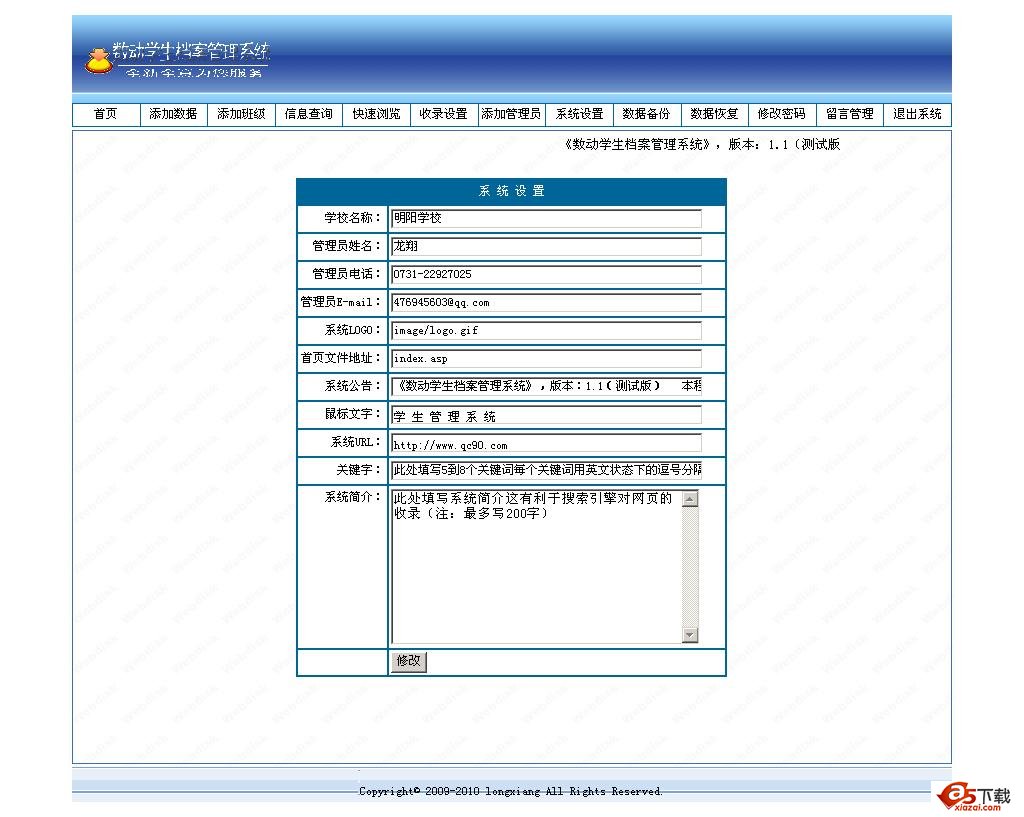Screen dimensions: 1024x817
Task: Open 快速浏览 from the navigation bar
Action: (376, 114)
